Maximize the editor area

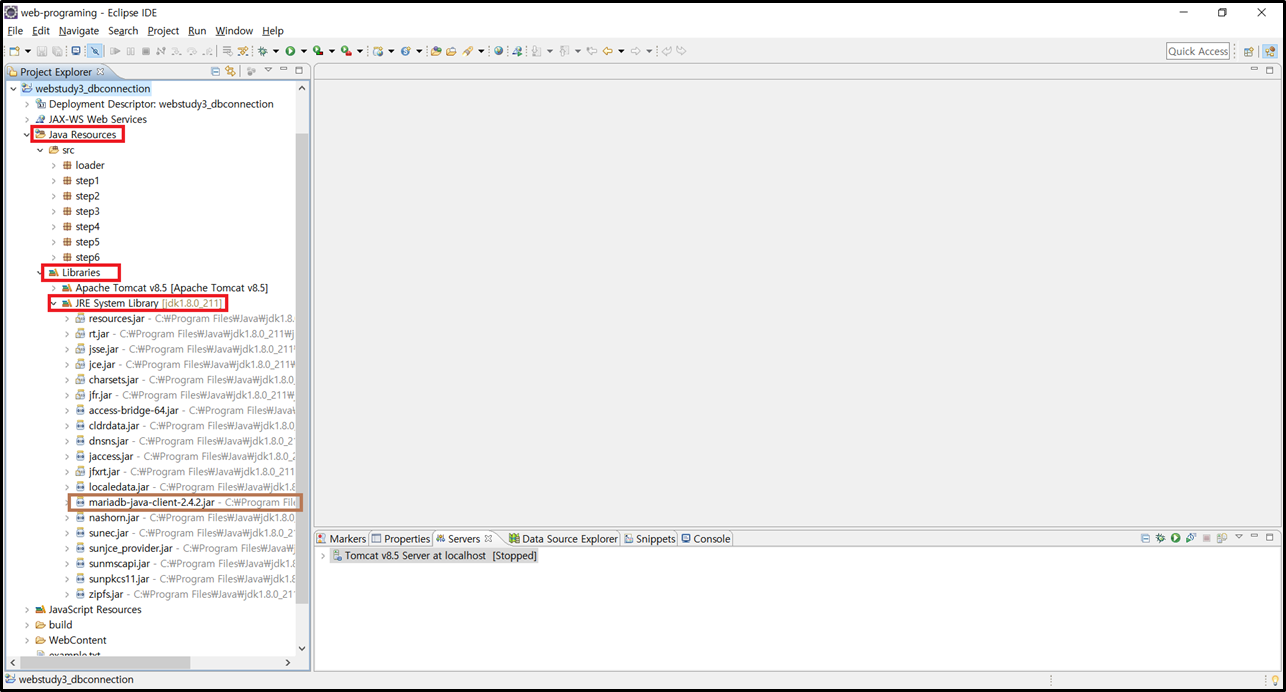point(1270,70)
